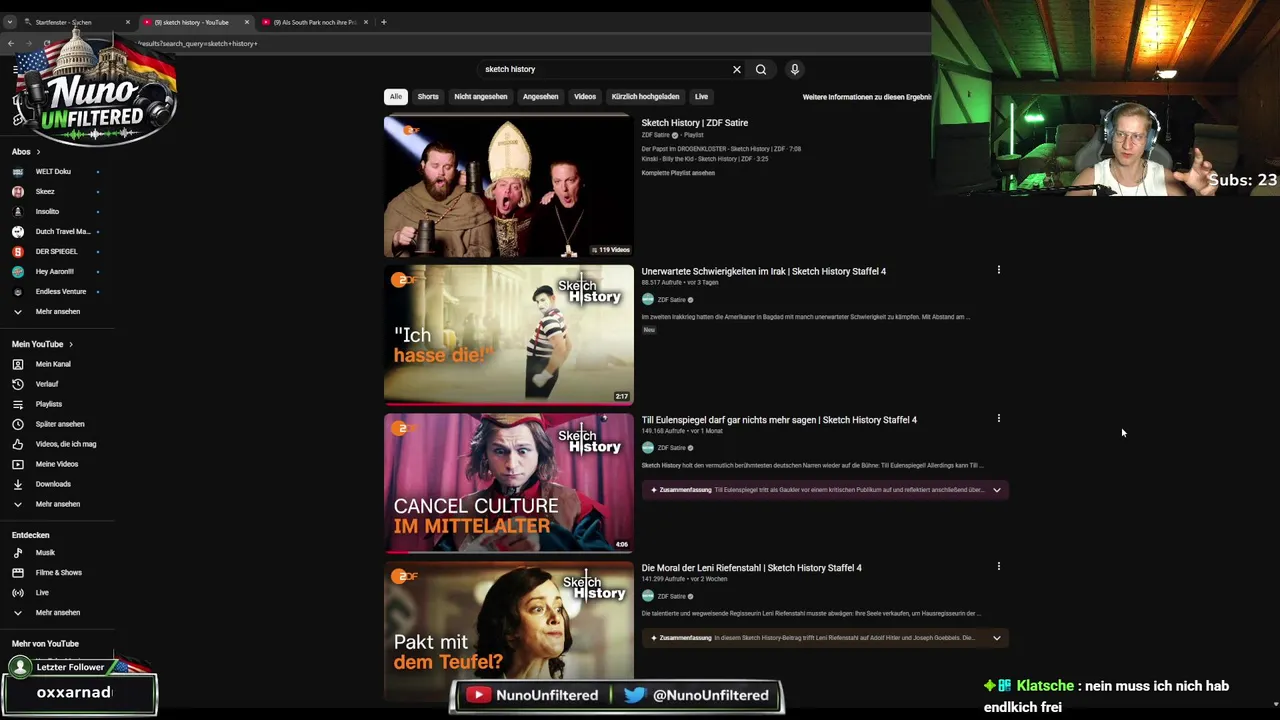Open 'Videos, die ich mag' thumbs-up icon

click(x=17, y=444)
